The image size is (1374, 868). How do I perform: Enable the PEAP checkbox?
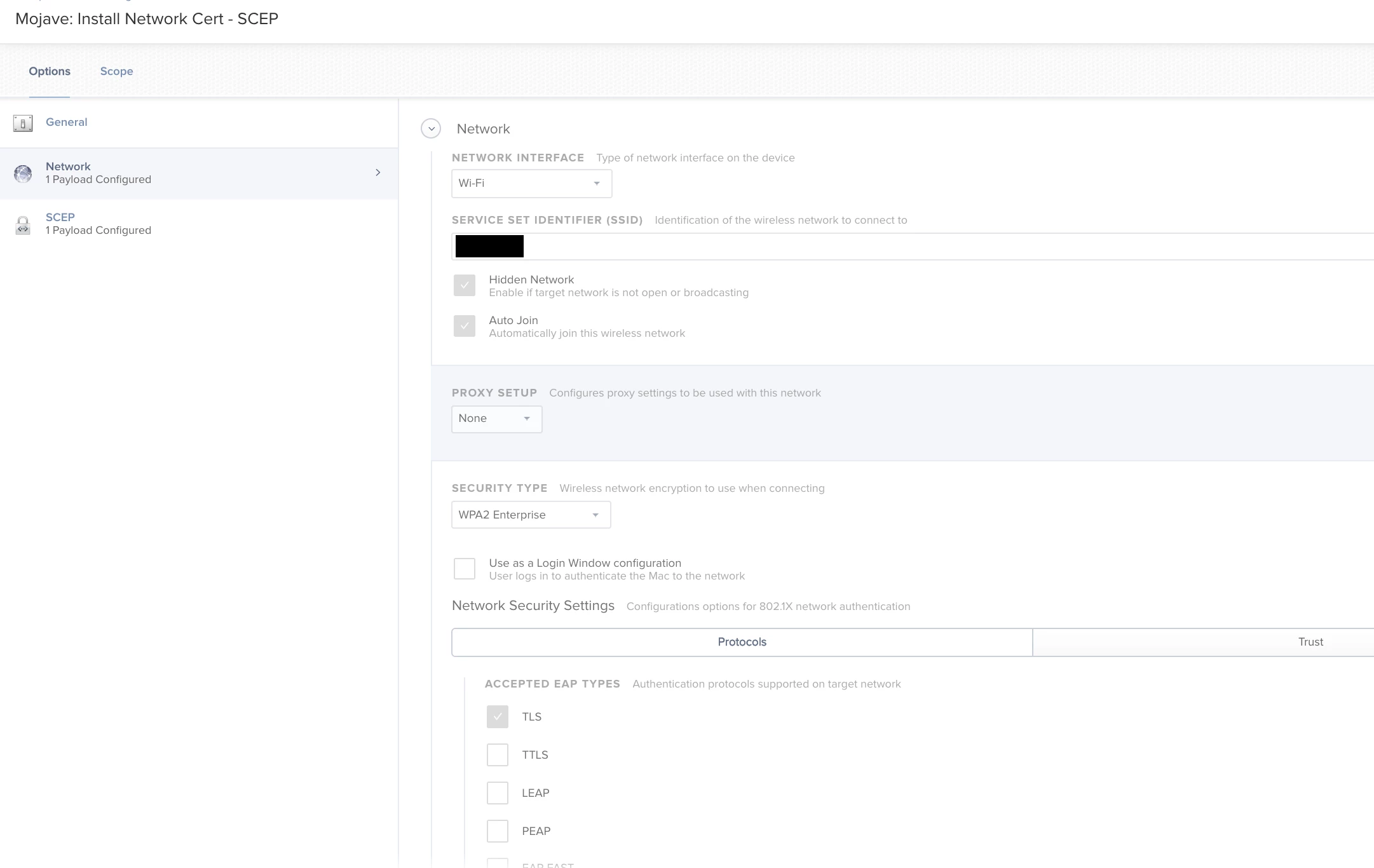coord(498,831)
